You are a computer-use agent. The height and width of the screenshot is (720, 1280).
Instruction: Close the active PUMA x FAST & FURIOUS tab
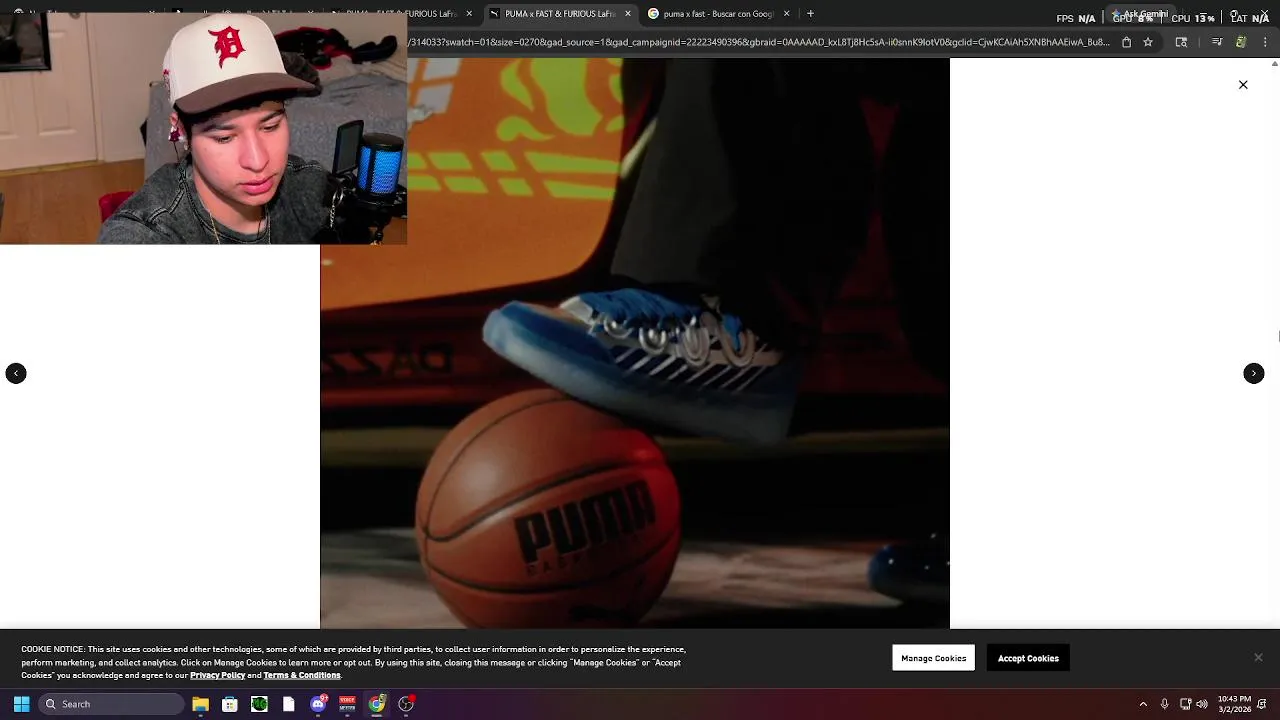click(628, 14)
